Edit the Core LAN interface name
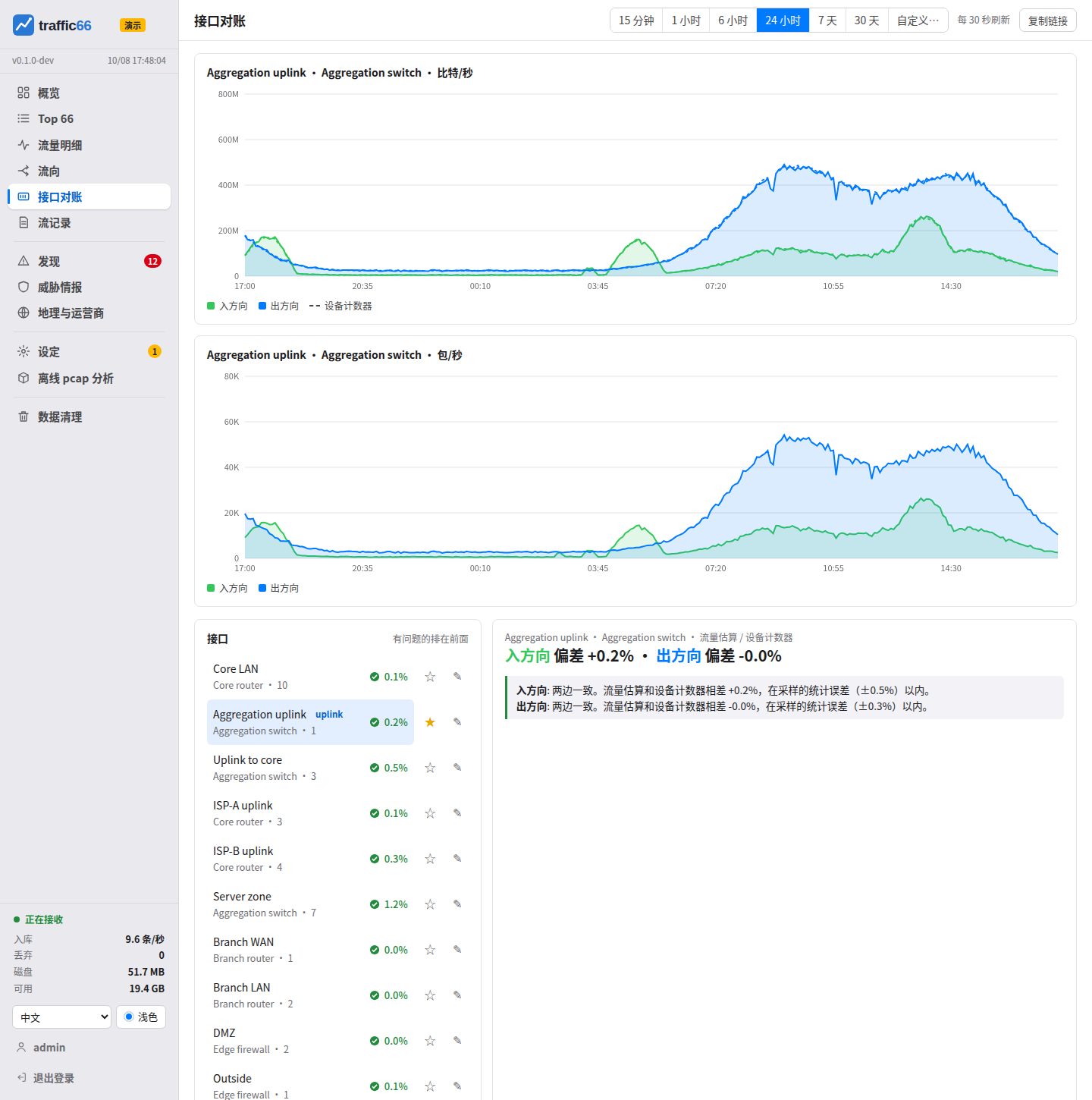 point(457,676)
